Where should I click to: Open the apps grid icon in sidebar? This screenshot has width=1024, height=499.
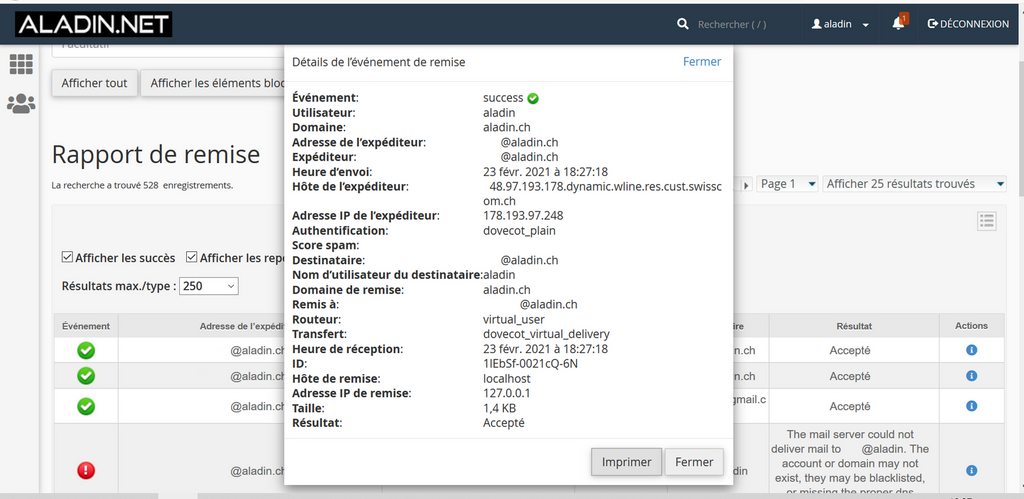tap(21, 64)
